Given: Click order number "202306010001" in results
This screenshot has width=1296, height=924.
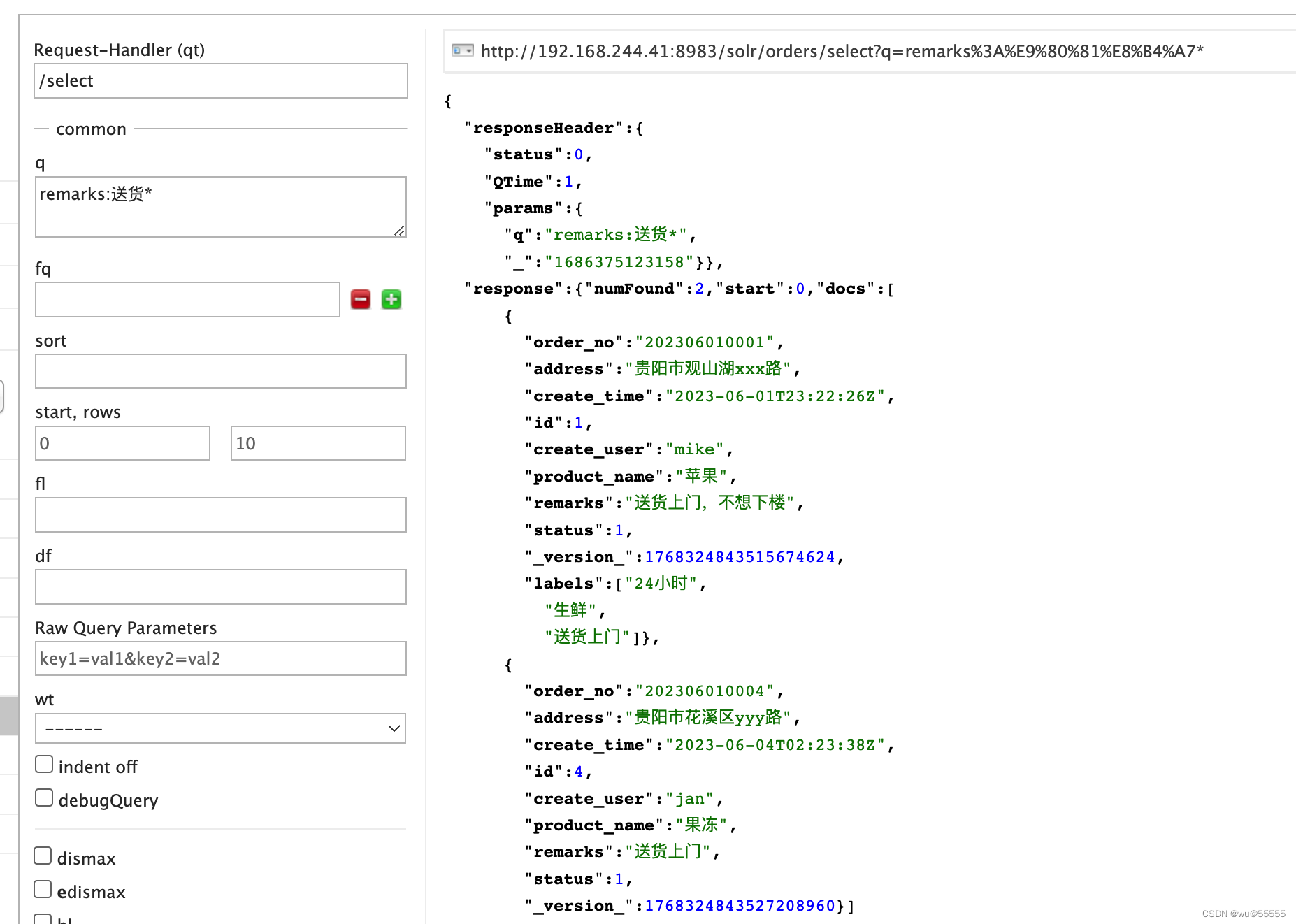Looking at the screenshot, I should (x=705, y=342).
